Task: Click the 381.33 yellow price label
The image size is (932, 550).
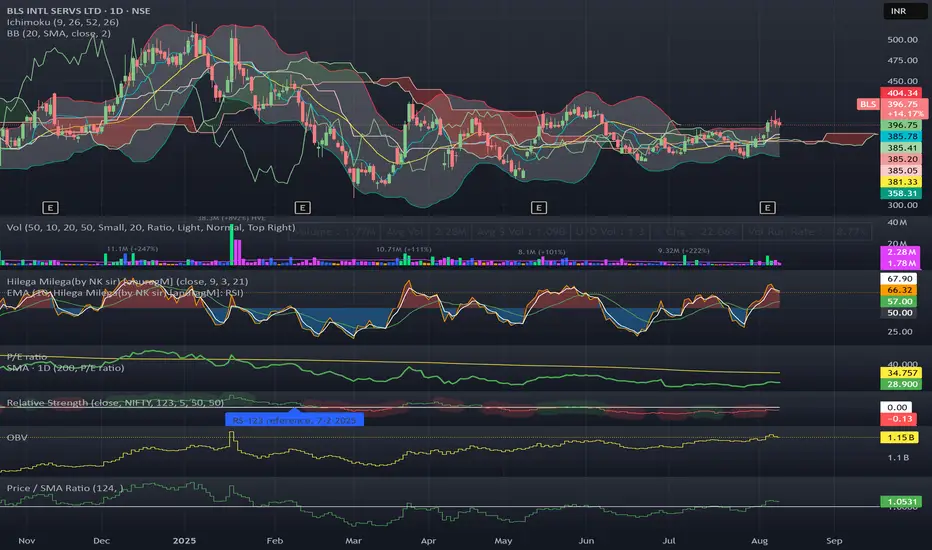Action: tap(902, 182)
